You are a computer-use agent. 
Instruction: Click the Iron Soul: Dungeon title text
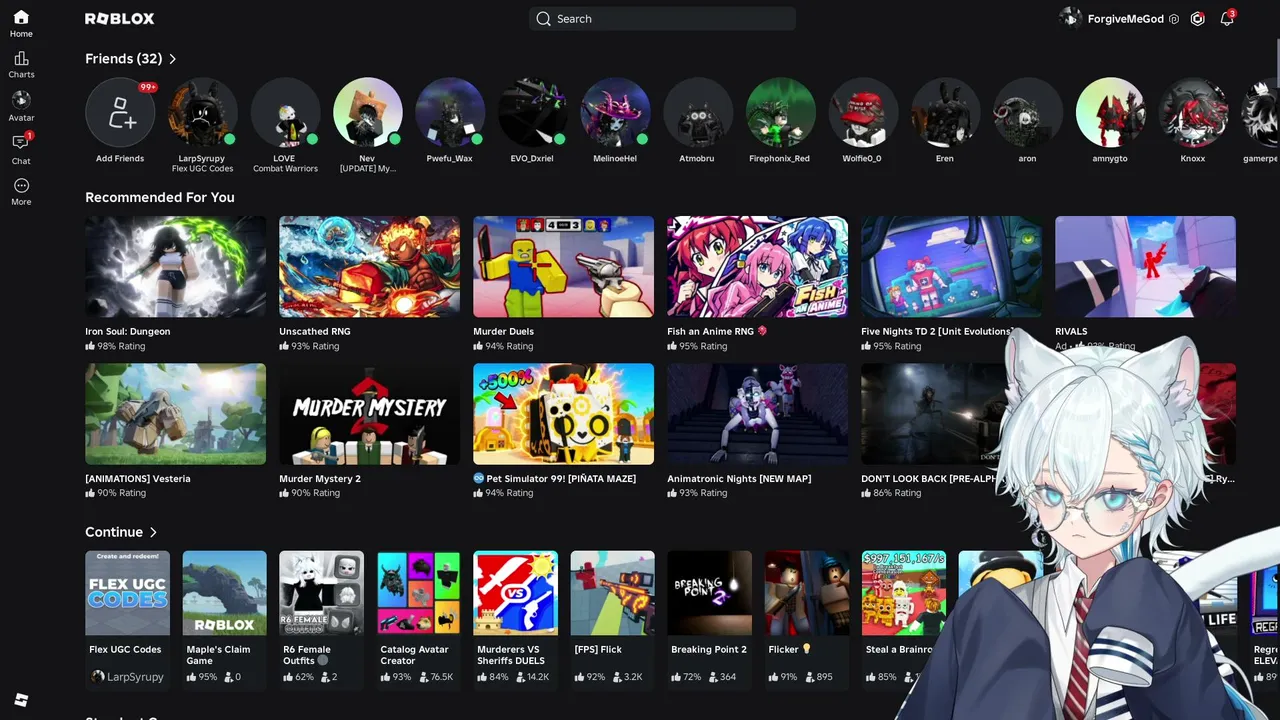click(128, 331)
